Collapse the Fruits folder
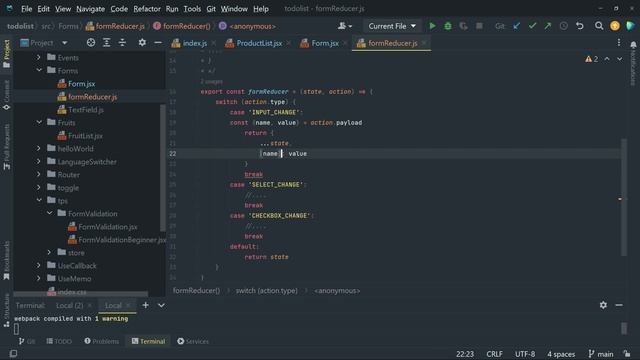Viewport: 640px width, 360px height. click(x=39, y=122)
